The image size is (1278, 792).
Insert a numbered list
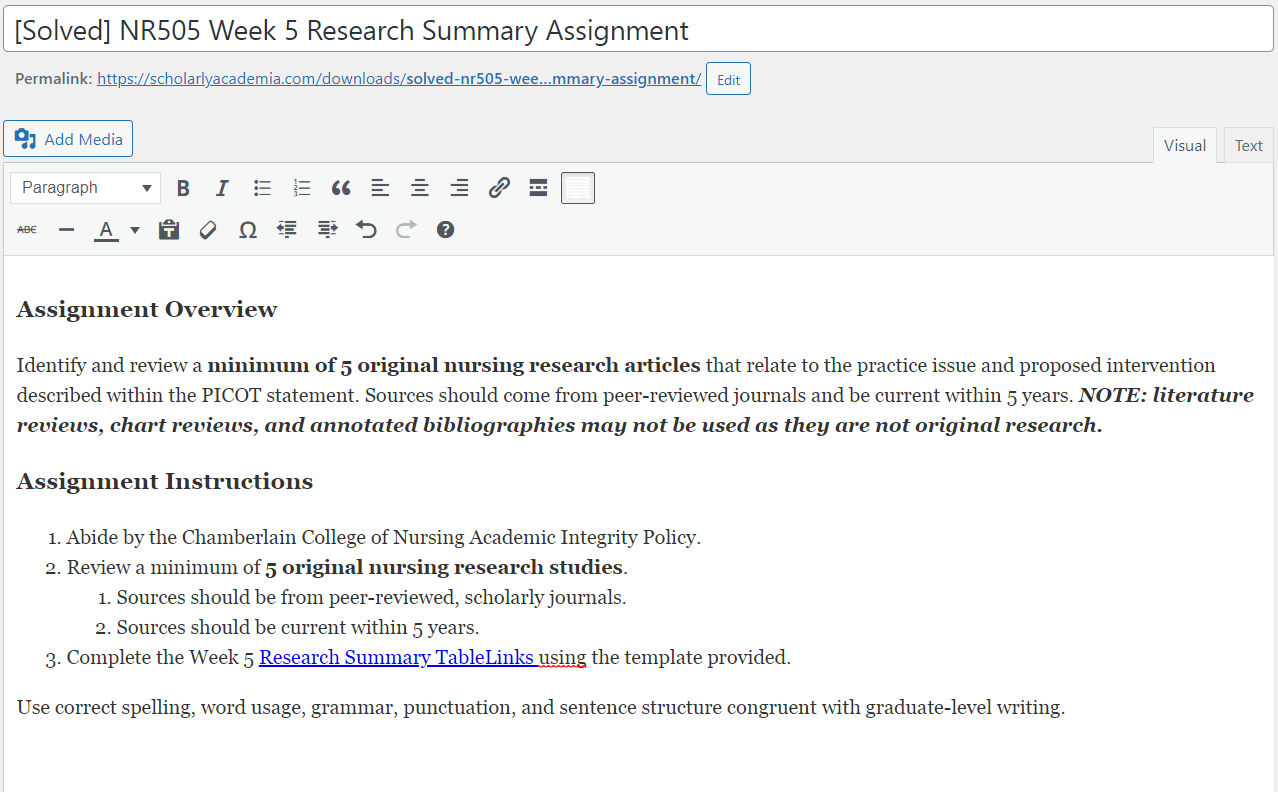pos(302,188)
